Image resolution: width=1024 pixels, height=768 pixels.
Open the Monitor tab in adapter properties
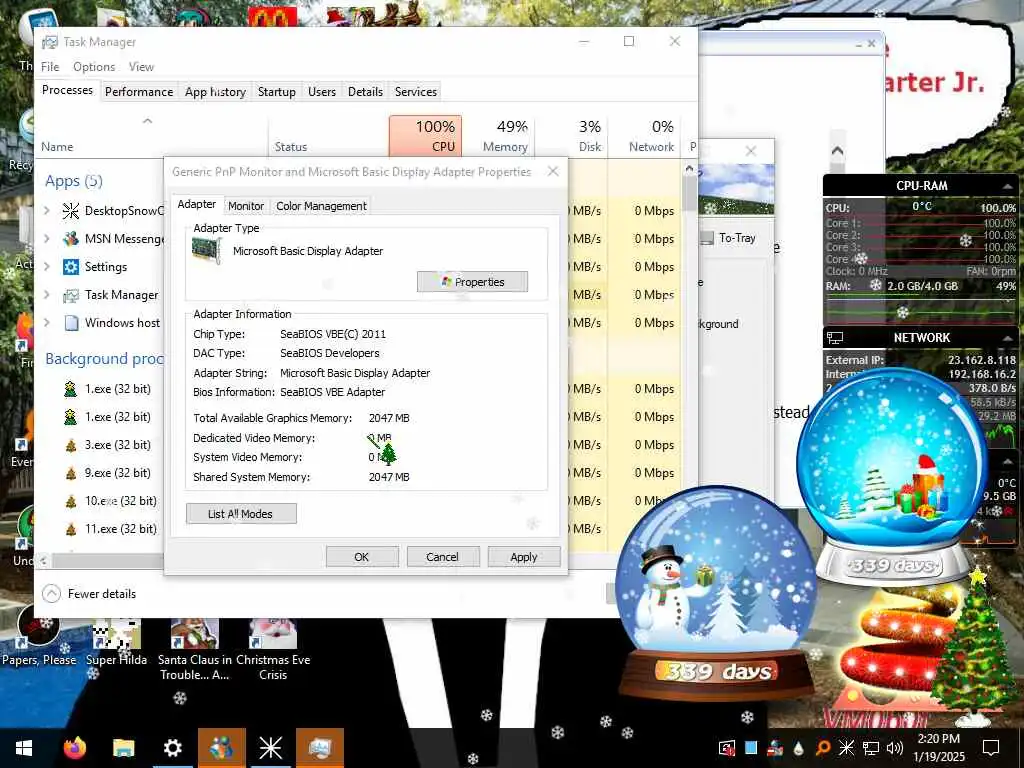coord(246,206)
